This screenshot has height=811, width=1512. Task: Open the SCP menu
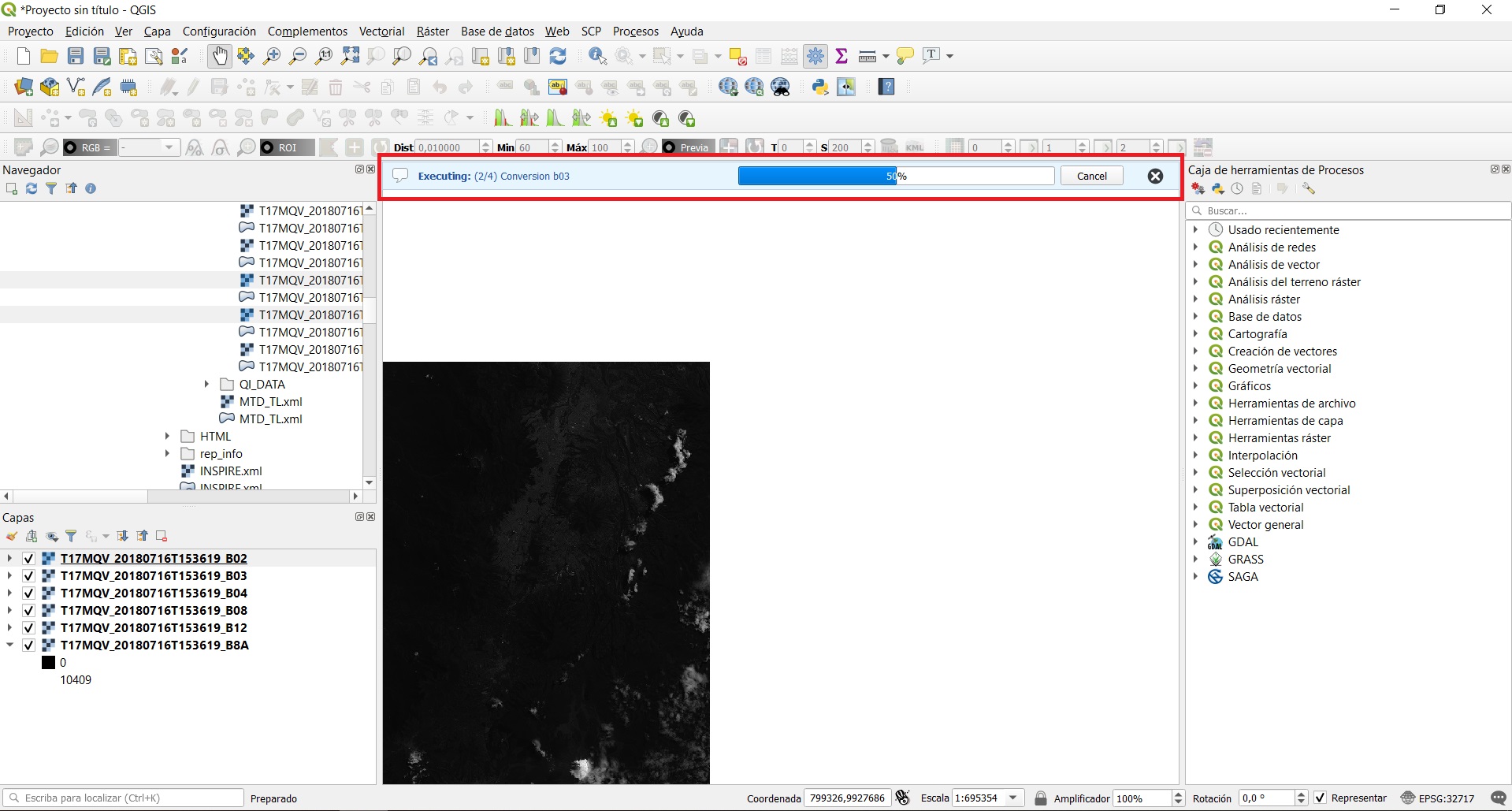[x=591, y=32]
